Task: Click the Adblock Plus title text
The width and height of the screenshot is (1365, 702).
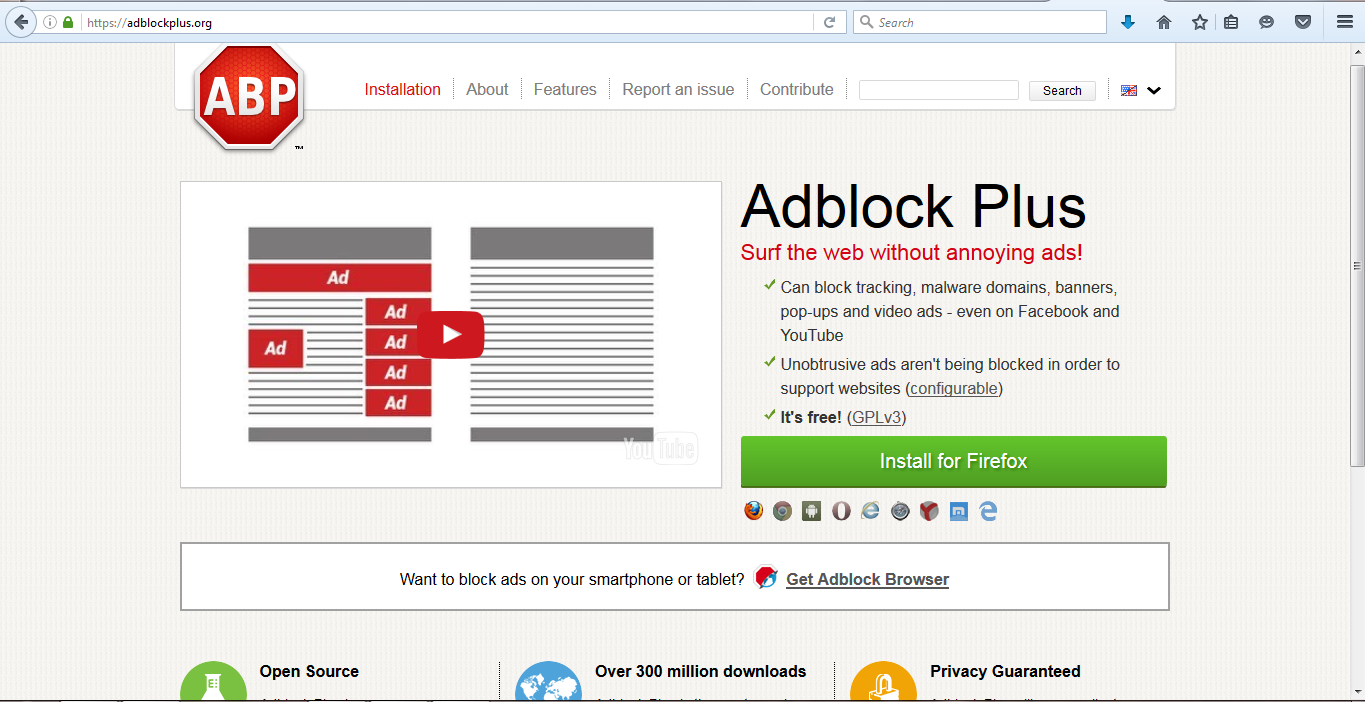Action: click(913, 206)
